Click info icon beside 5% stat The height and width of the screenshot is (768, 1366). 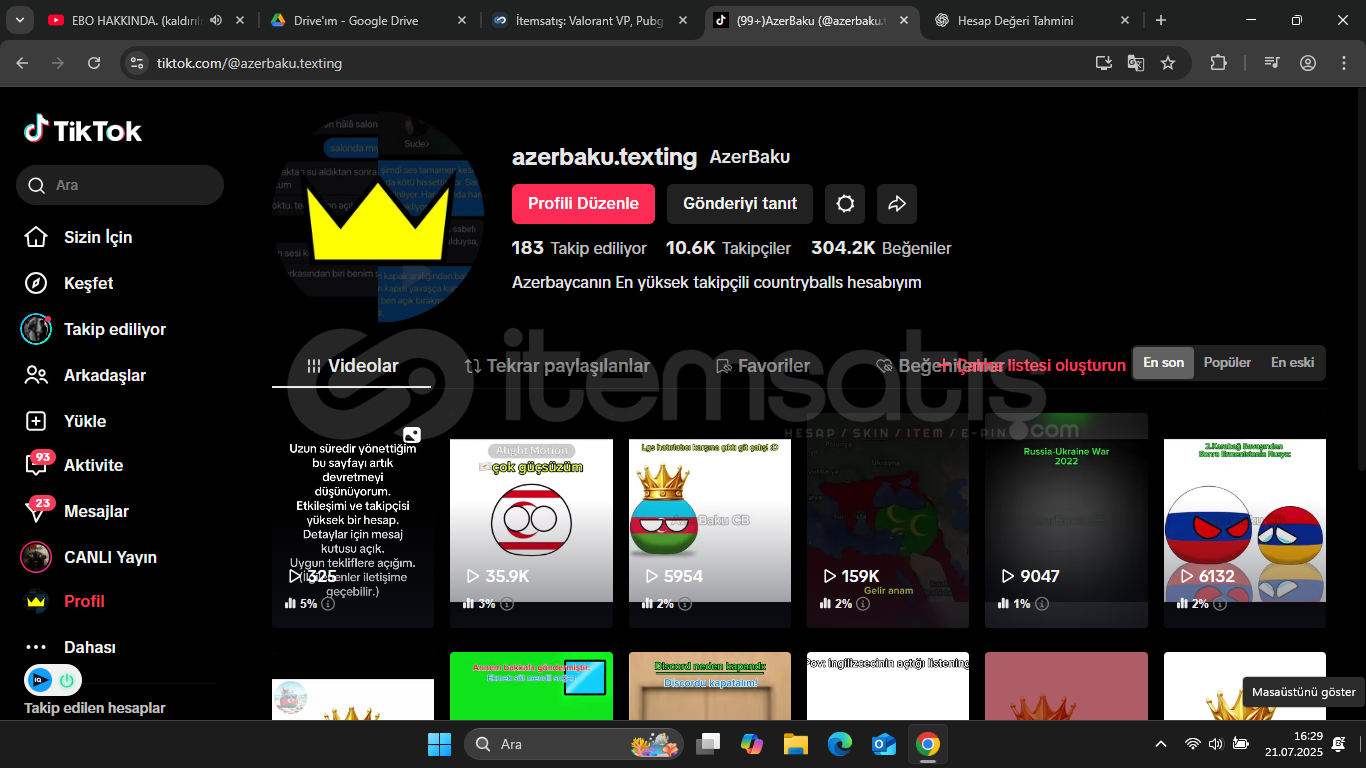point(328,604)
